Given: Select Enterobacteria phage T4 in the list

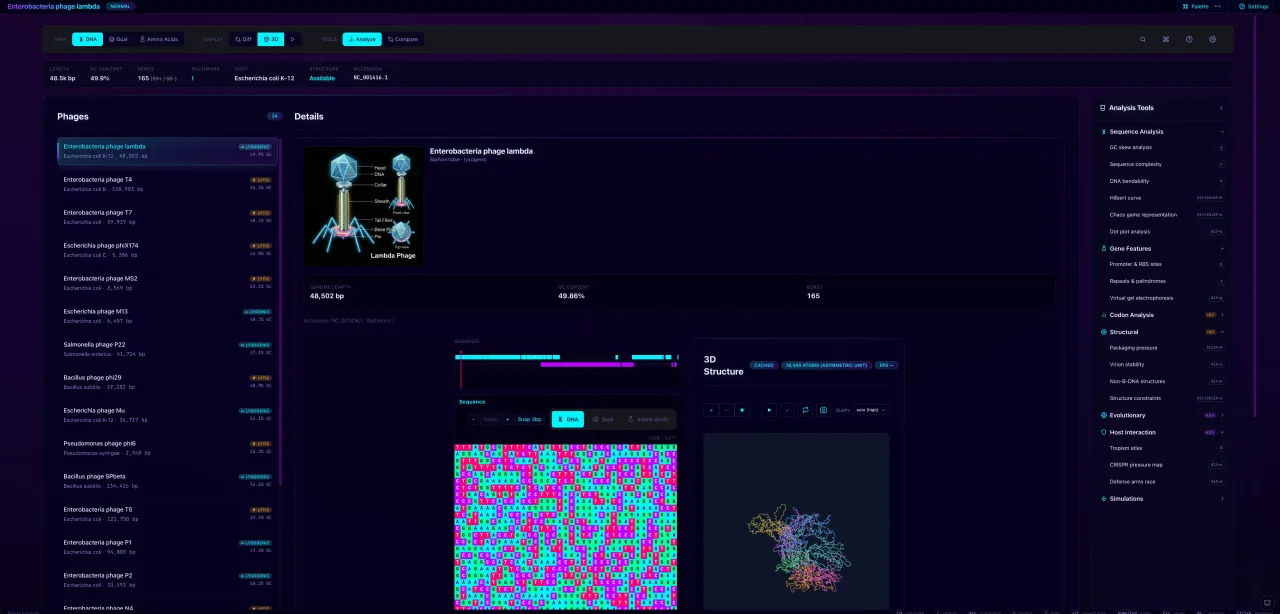Looking at the screenshot, I should (x=168, y=183).
